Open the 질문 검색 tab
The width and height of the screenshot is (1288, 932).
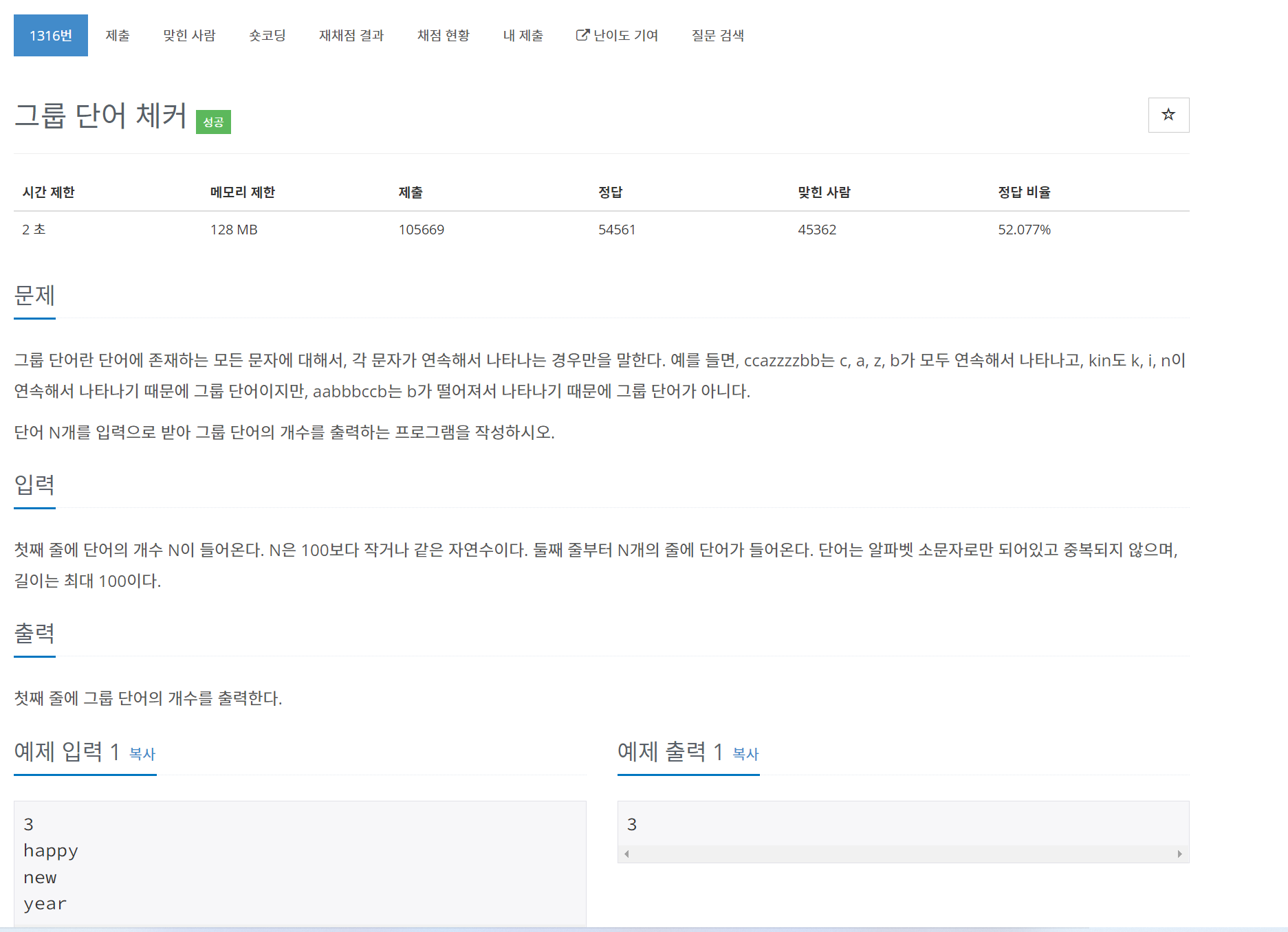point(718,35)
